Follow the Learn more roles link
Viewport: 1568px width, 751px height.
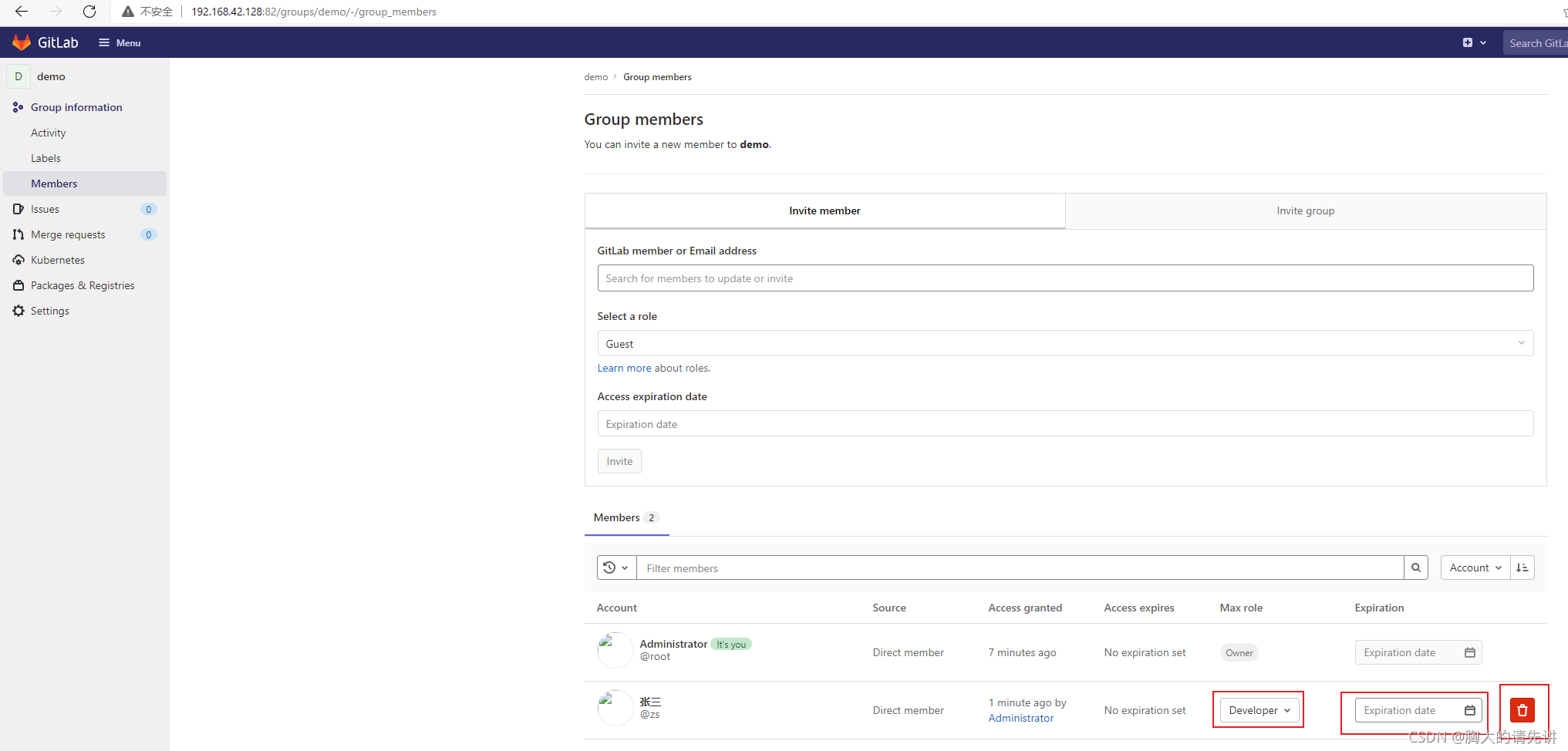coord(624,368)
